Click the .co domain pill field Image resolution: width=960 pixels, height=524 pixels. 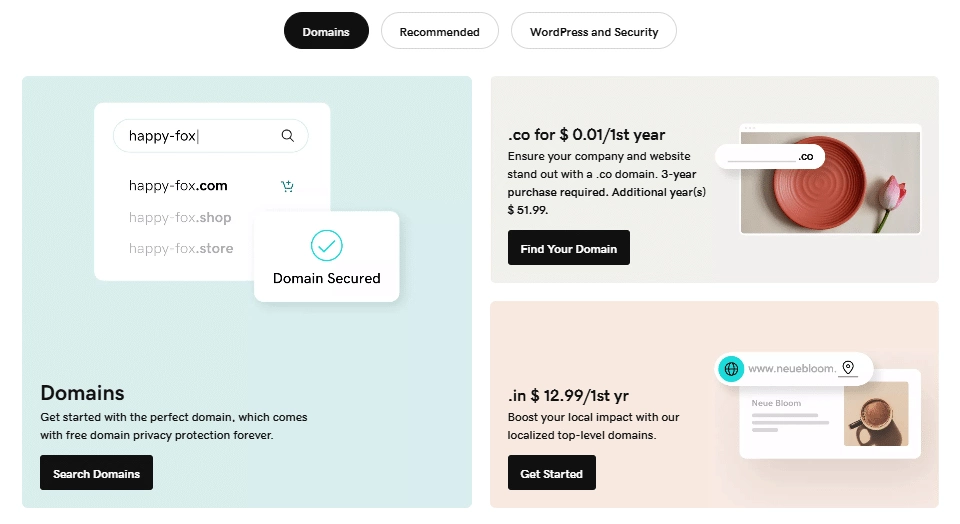click(x=768, y=157)
